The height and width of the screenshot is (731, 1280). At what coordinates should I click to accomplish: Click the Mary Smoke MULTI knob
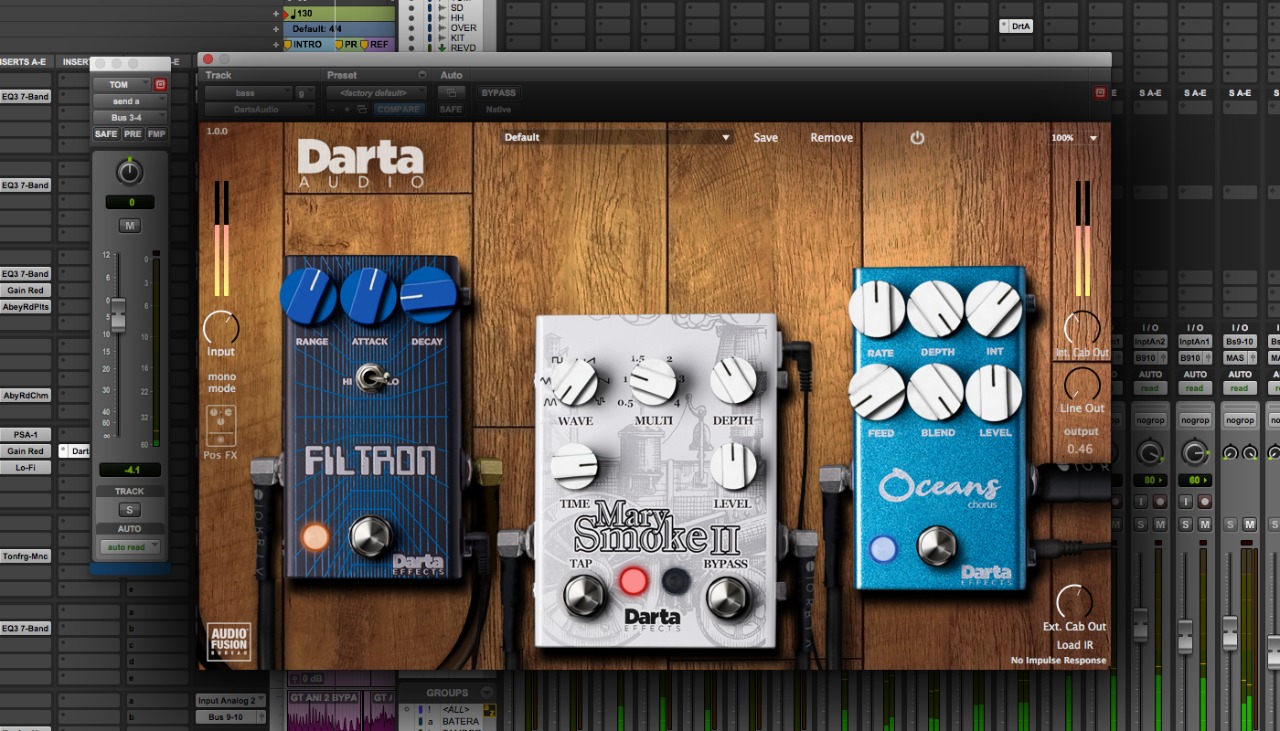coord(653,382)
